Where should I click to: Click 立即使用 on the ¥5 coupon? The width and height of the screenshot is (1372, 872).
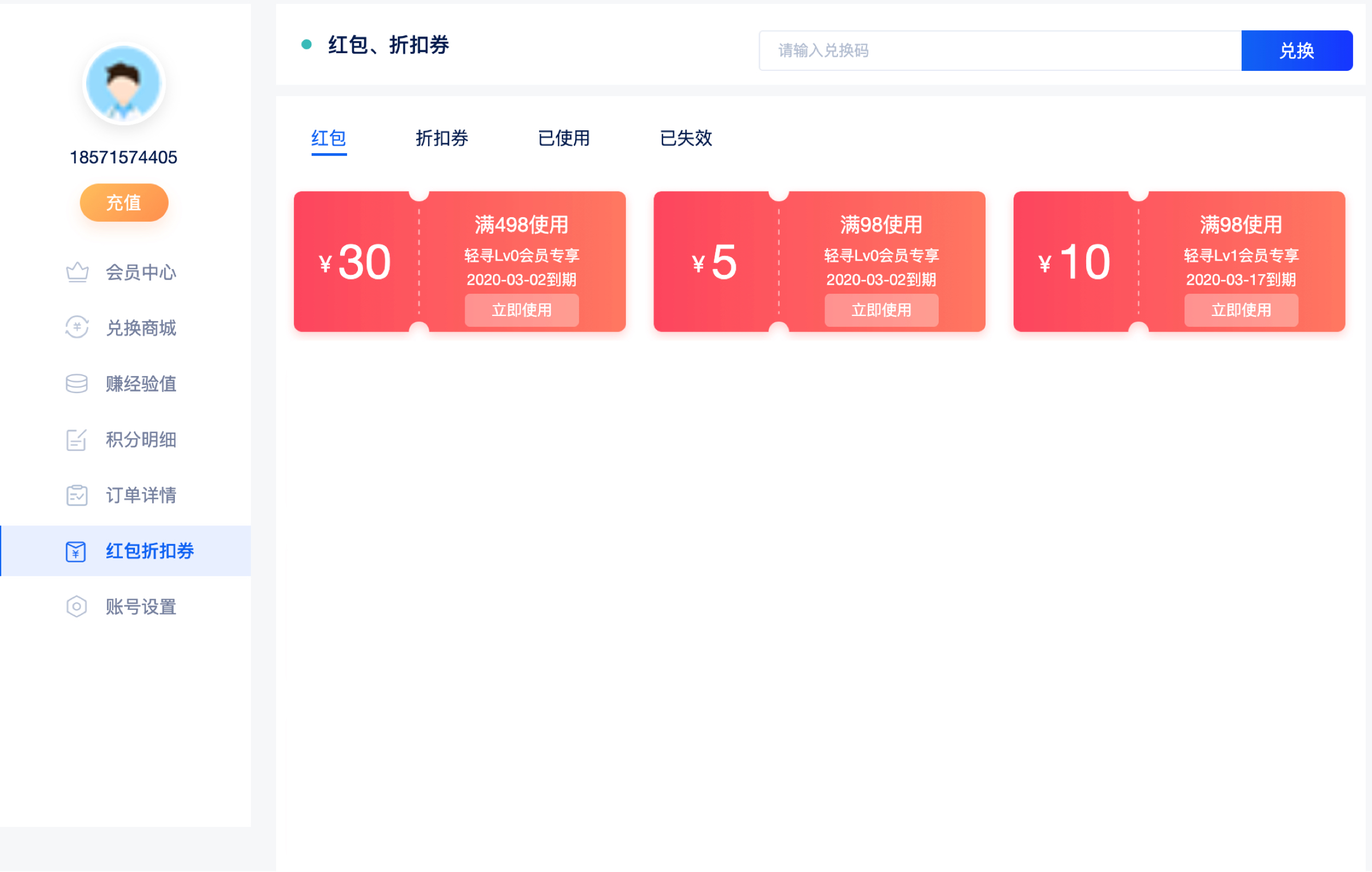[881, 310]
